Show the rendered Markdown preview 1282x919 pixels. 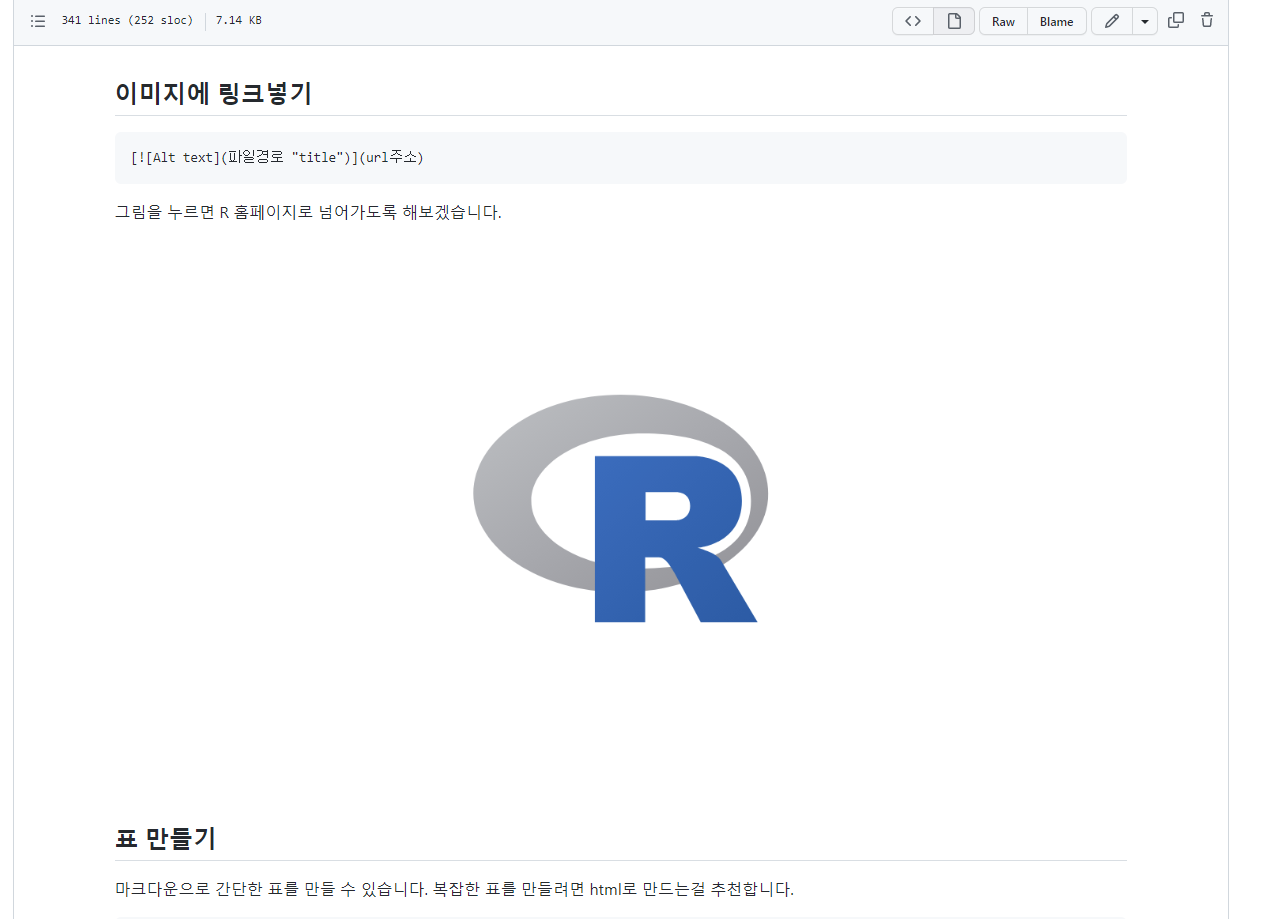[952, 20]
